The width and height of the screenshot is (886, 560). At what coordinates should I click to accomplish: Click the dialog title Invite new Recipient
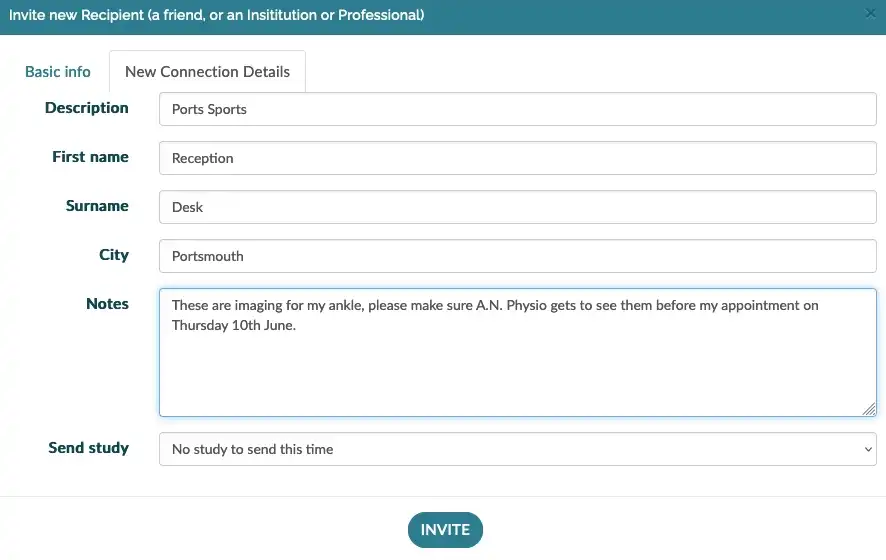pyautogui.click(x=216, y=15)
